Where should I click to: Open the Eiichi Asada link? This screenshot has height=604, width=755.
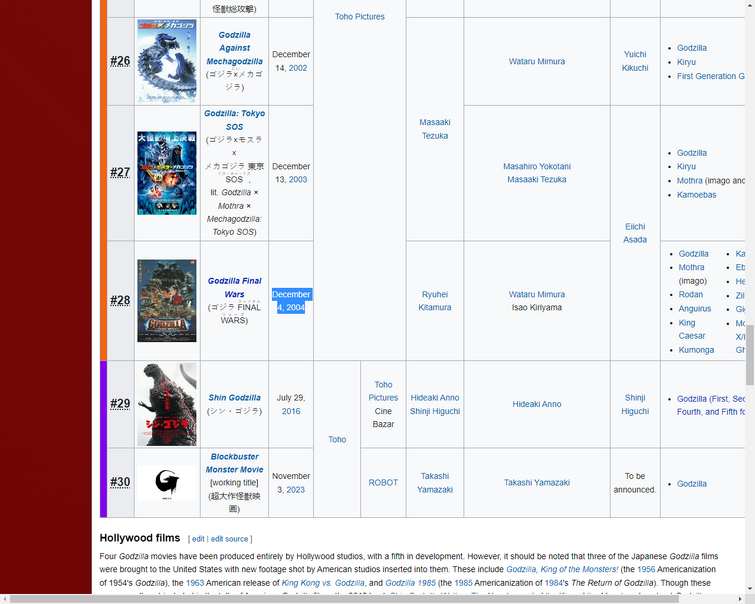pos(635,233)
